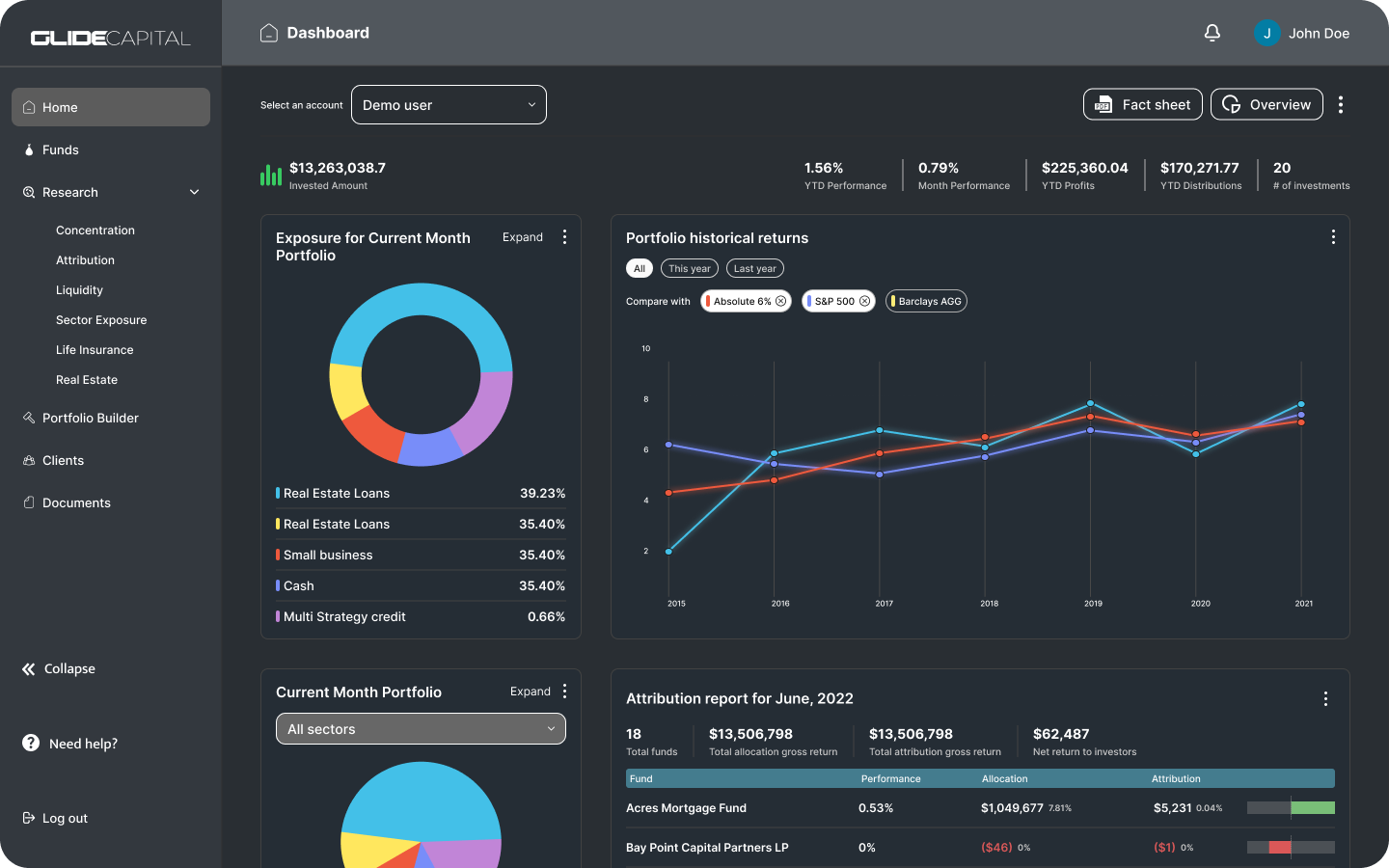1389x868 pixels.
Task: Expand the Research chevron in sidebar
Action: tap(194, 192)
